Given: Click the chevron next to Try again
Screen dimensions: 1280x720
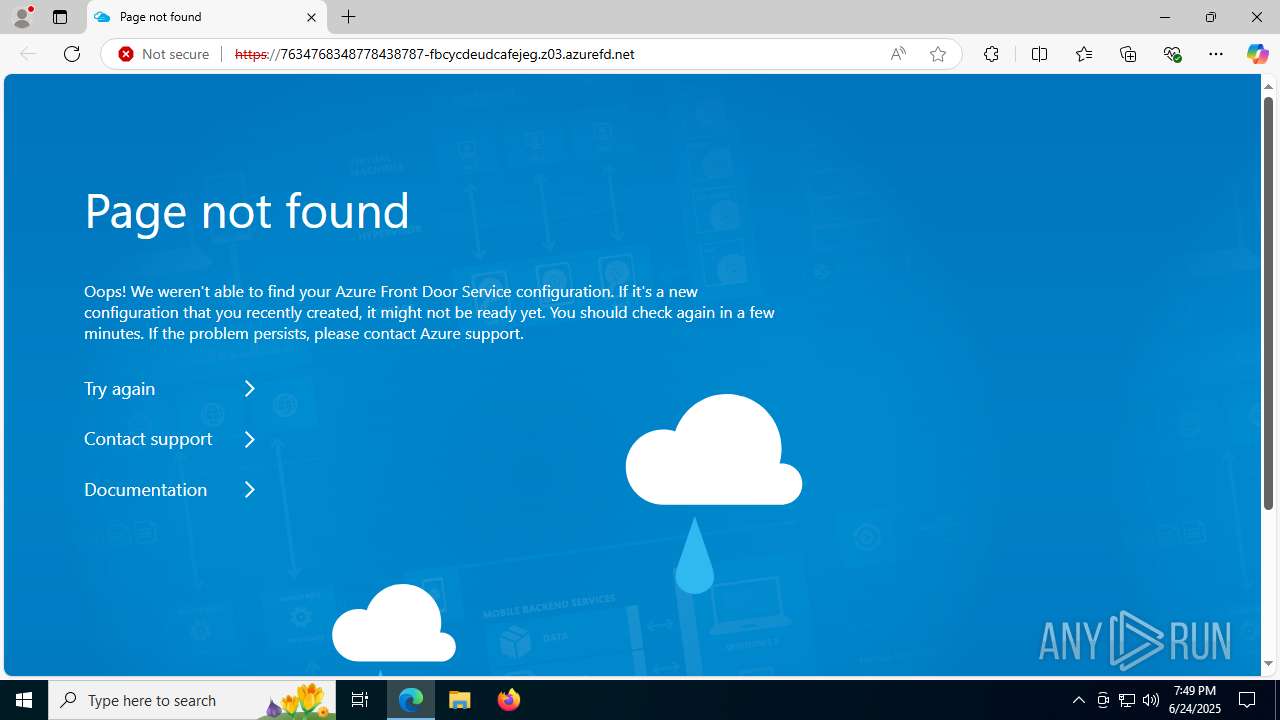Looking at the screenshot, I should 250,389.
